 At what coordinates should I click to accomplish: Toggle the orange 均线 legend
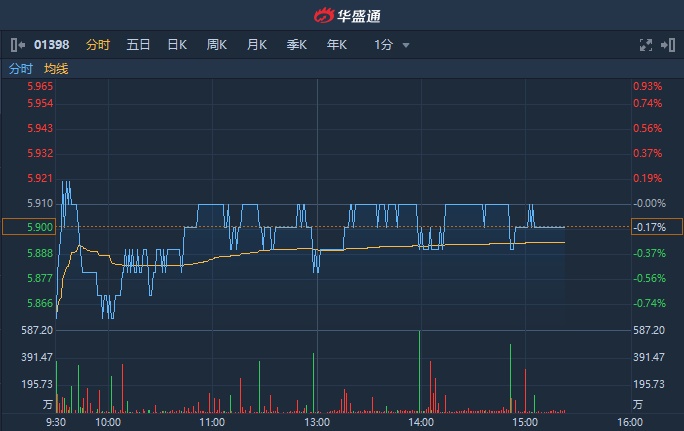pos(56,69)
